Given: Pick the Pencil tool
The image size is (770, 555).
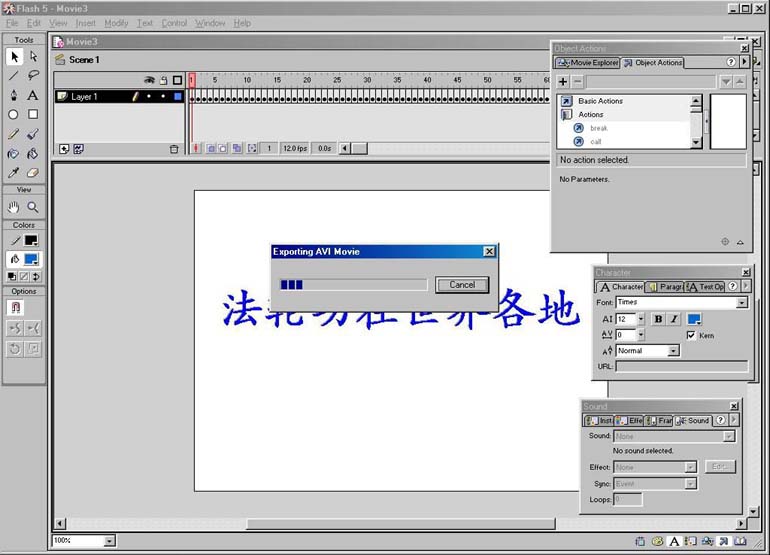Looking at the screenshot, I should (14, 134).
